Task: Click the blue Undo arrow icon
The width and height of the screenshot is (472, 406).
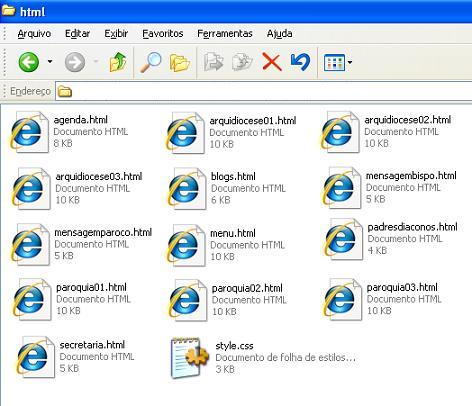Action: 300,62
